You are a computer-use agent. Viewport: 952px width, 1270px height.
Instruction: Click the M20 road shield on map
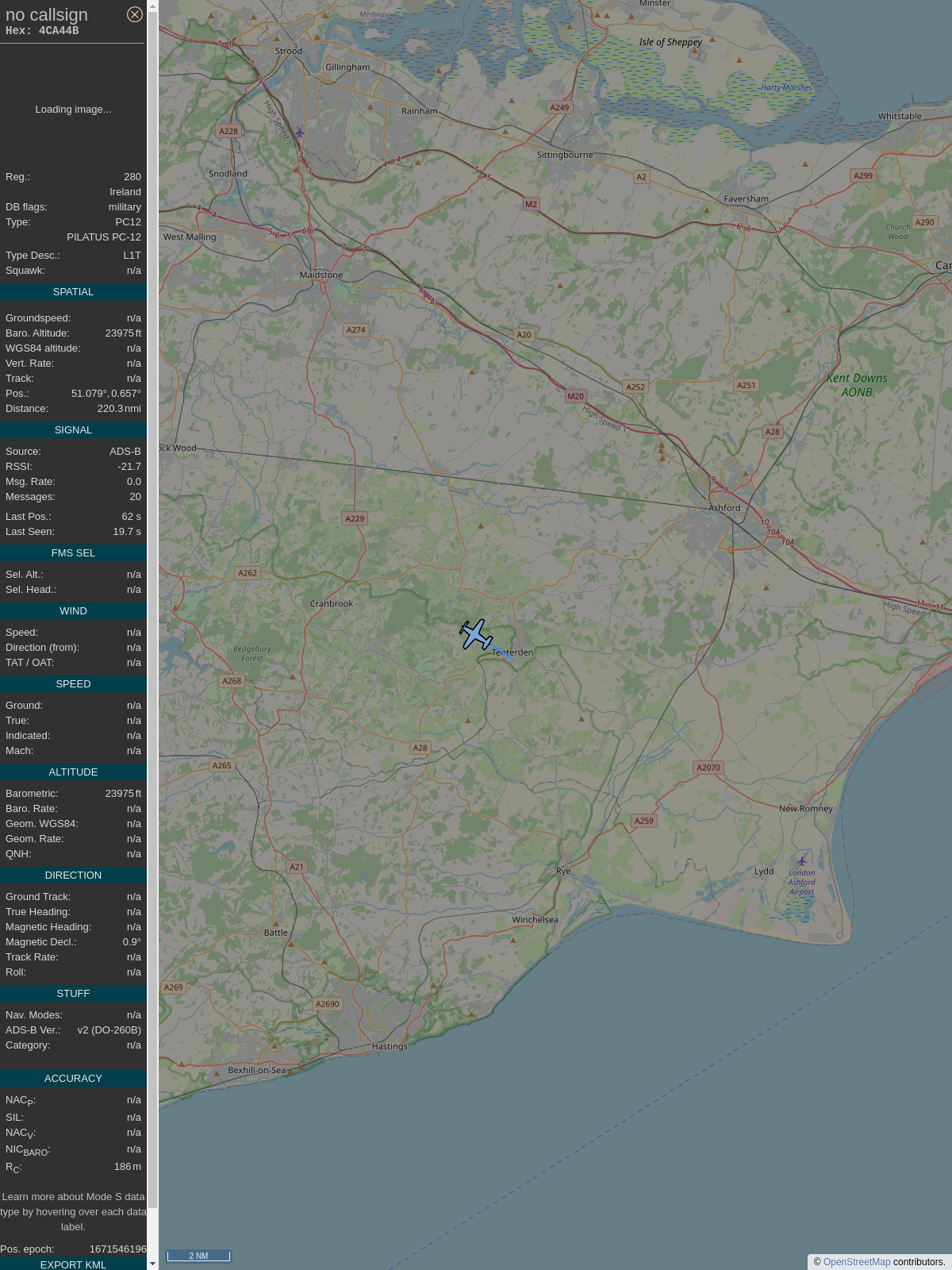pyautogui.click(x=575, y=396)
